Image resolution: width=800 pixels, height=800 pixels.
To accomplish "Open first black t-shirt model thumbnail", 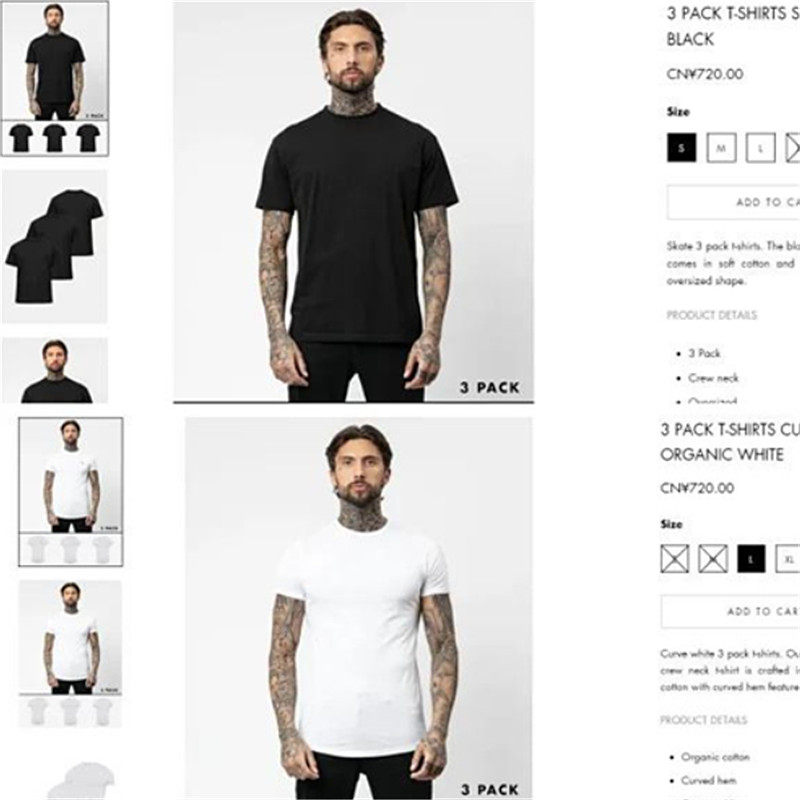I will click(x=55, y=79).
